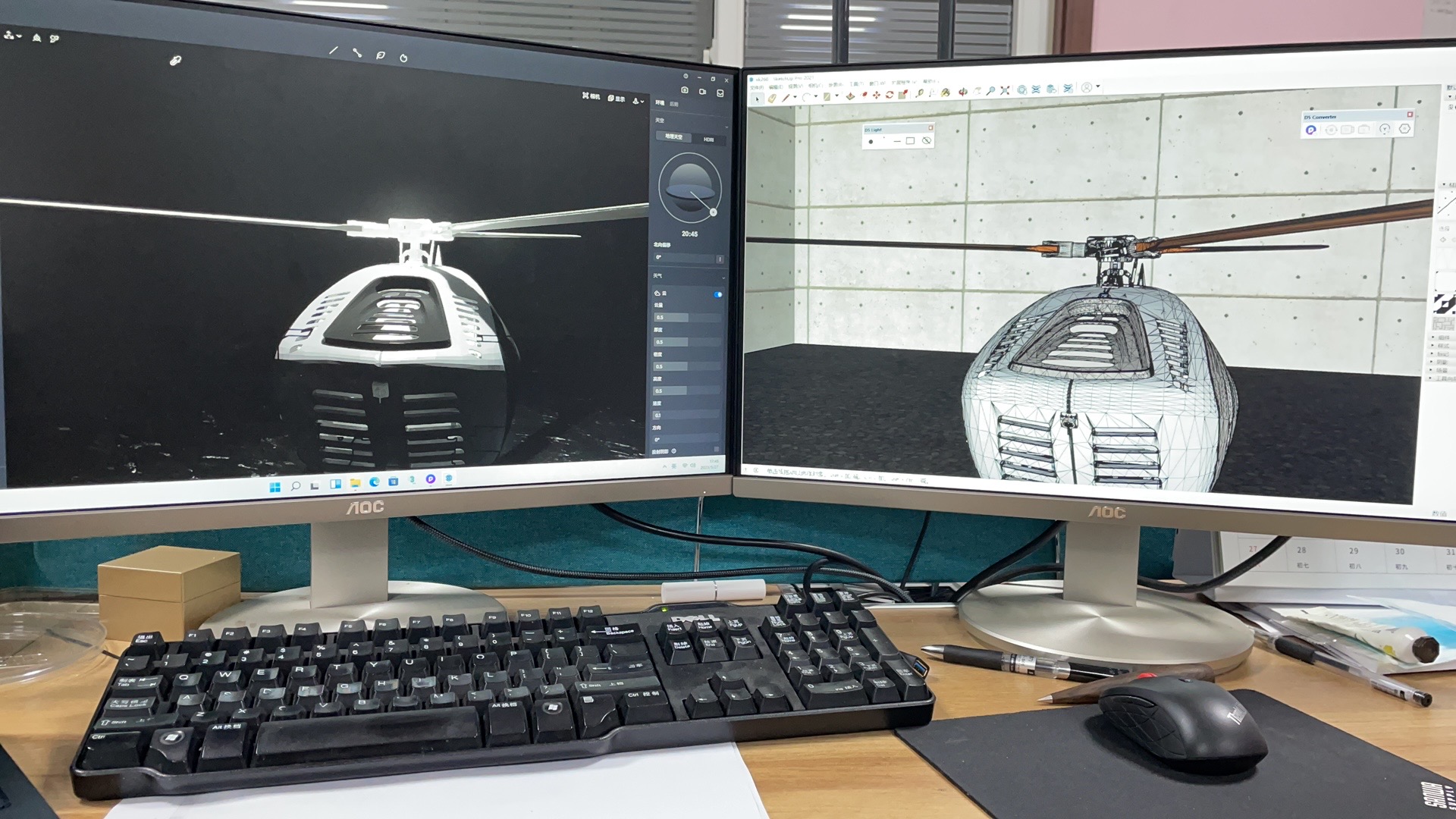
Task: Adjust the 厚度 thickness slider in D5
Action: coord(688,342)
